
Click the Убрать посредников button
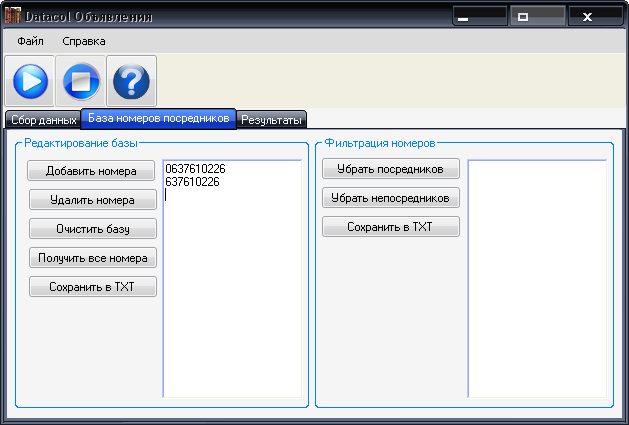391,169
